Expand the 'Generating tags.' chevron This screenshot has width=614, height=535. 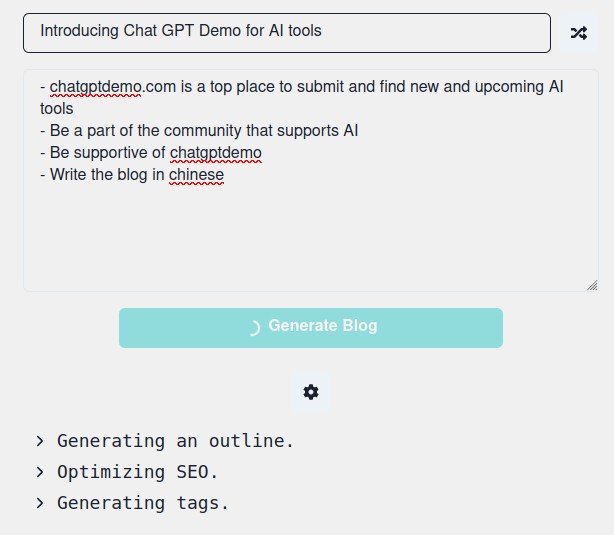point(40,503)
